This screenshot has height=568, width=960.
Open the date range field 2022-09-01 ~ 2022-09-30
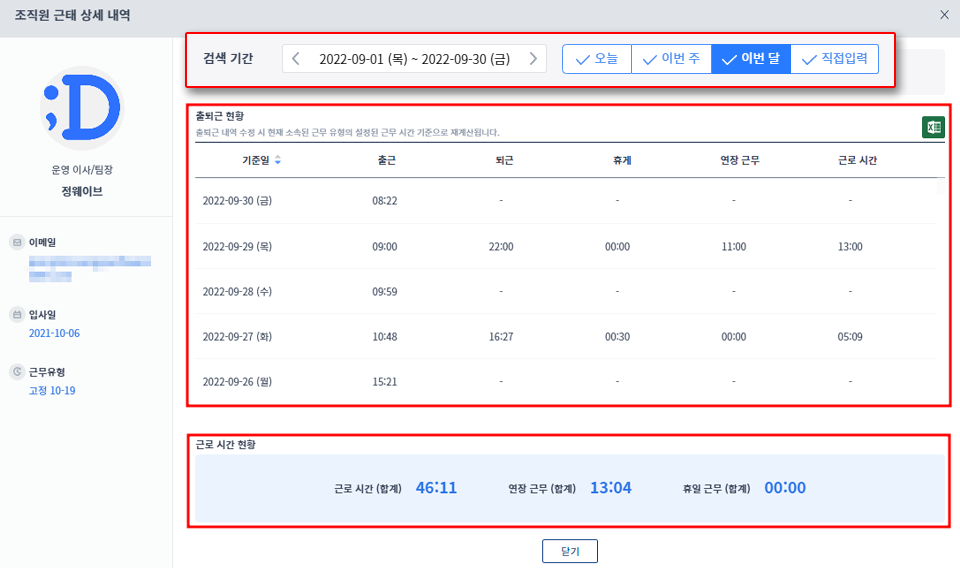(414, 59)
